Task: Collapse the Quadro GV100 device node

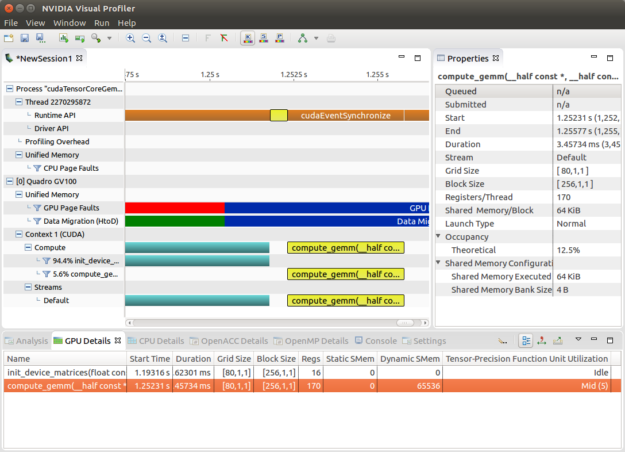Action: pos(10,181)
